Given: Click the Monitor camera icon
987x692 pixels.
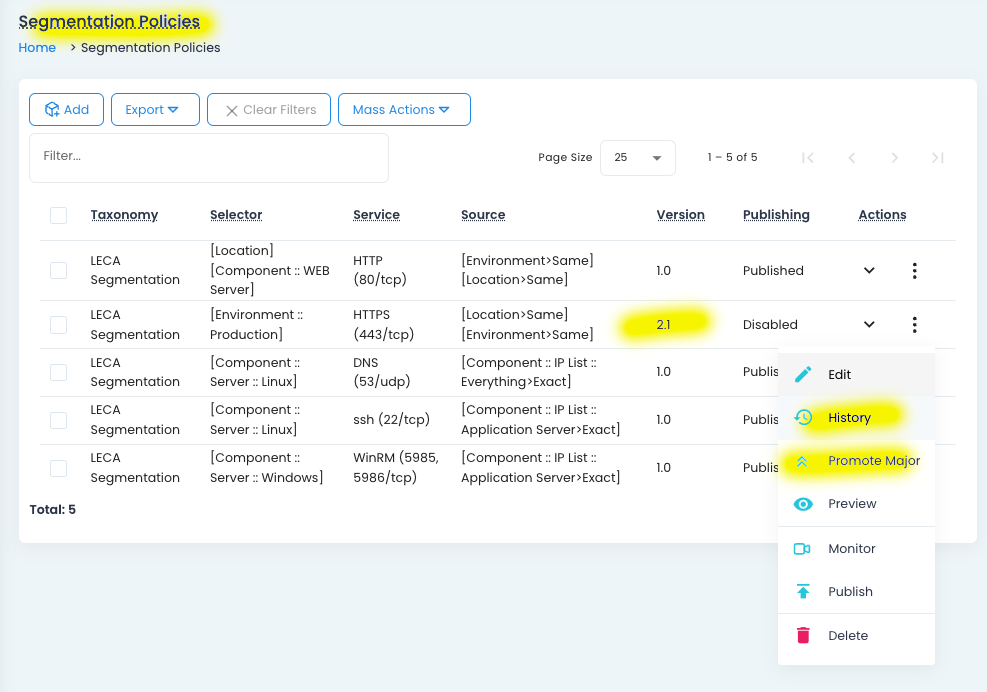Looking at the screenshot, I should (802, 549).
